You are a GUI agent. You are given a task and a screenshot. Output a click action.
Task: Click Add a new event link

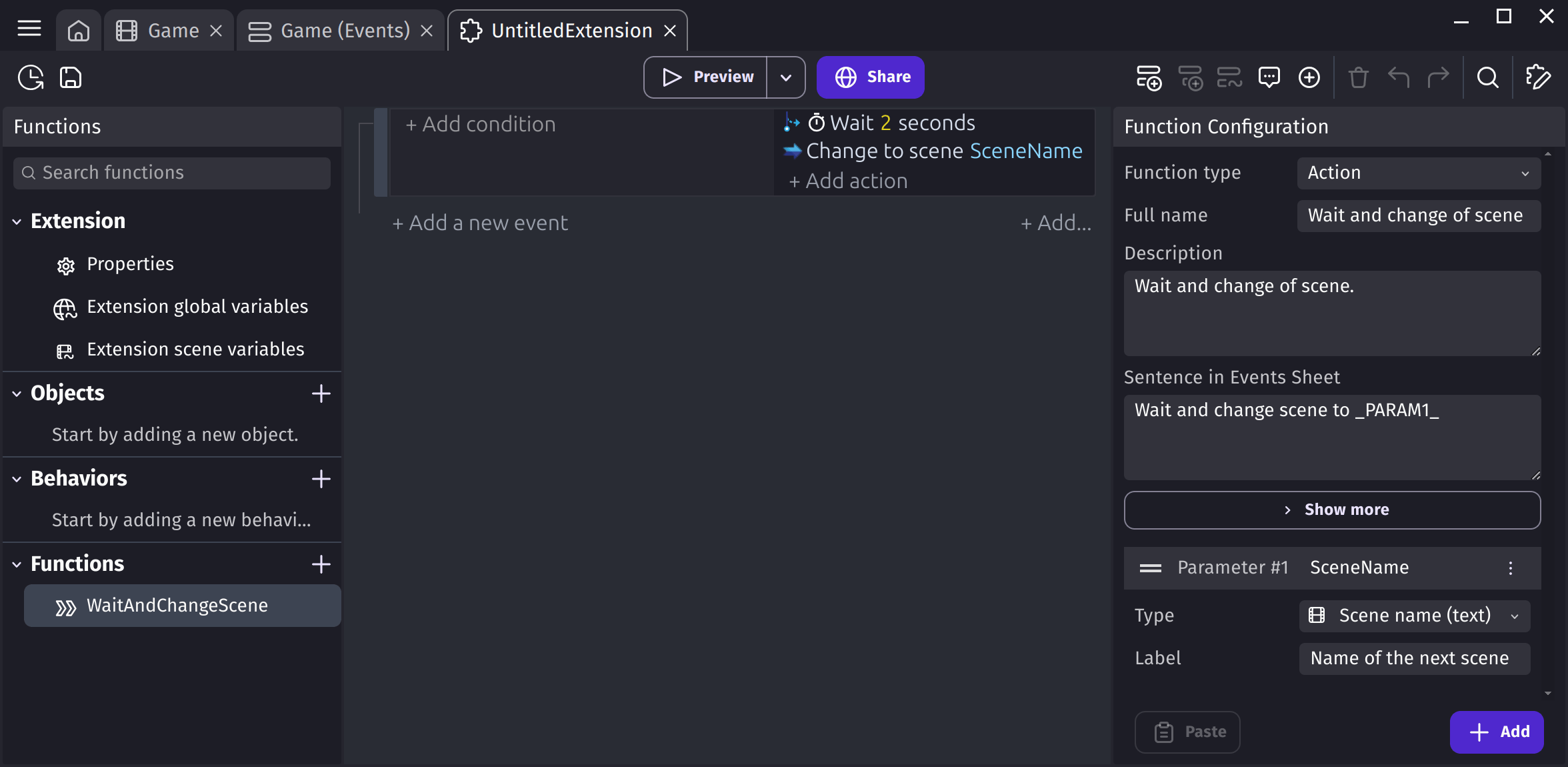pos(480,223)
